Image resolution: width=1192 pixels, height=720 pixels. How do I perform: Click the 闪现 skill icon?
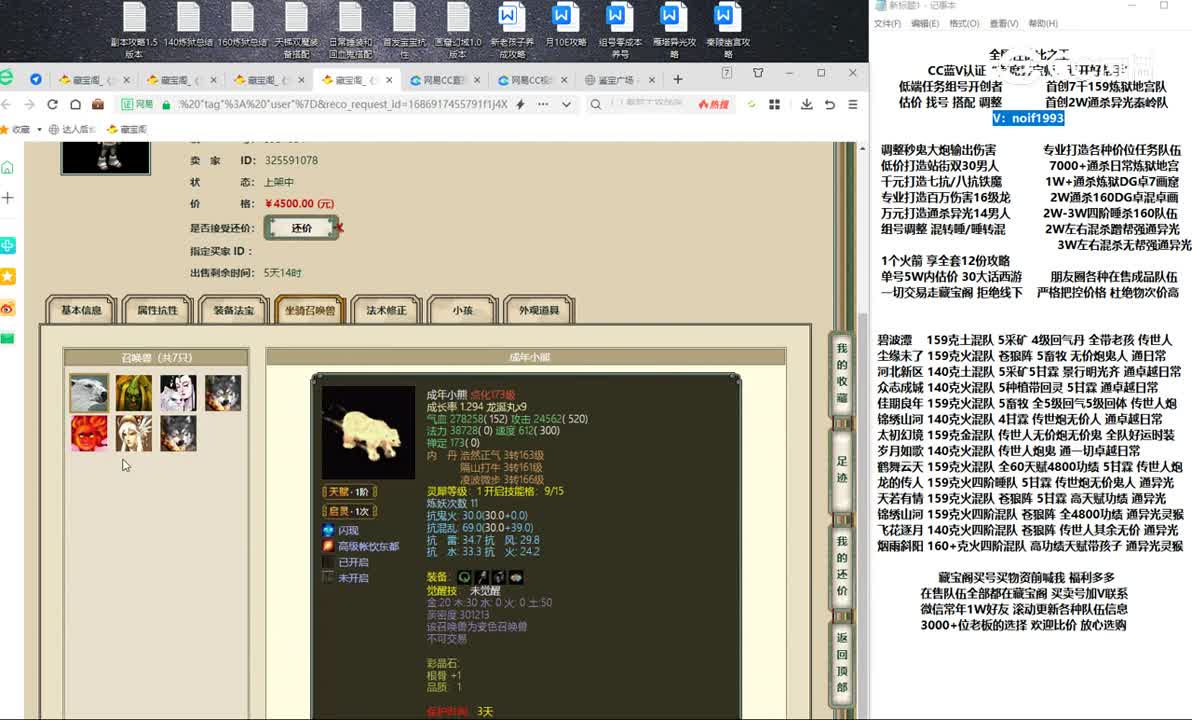[328, 530]
